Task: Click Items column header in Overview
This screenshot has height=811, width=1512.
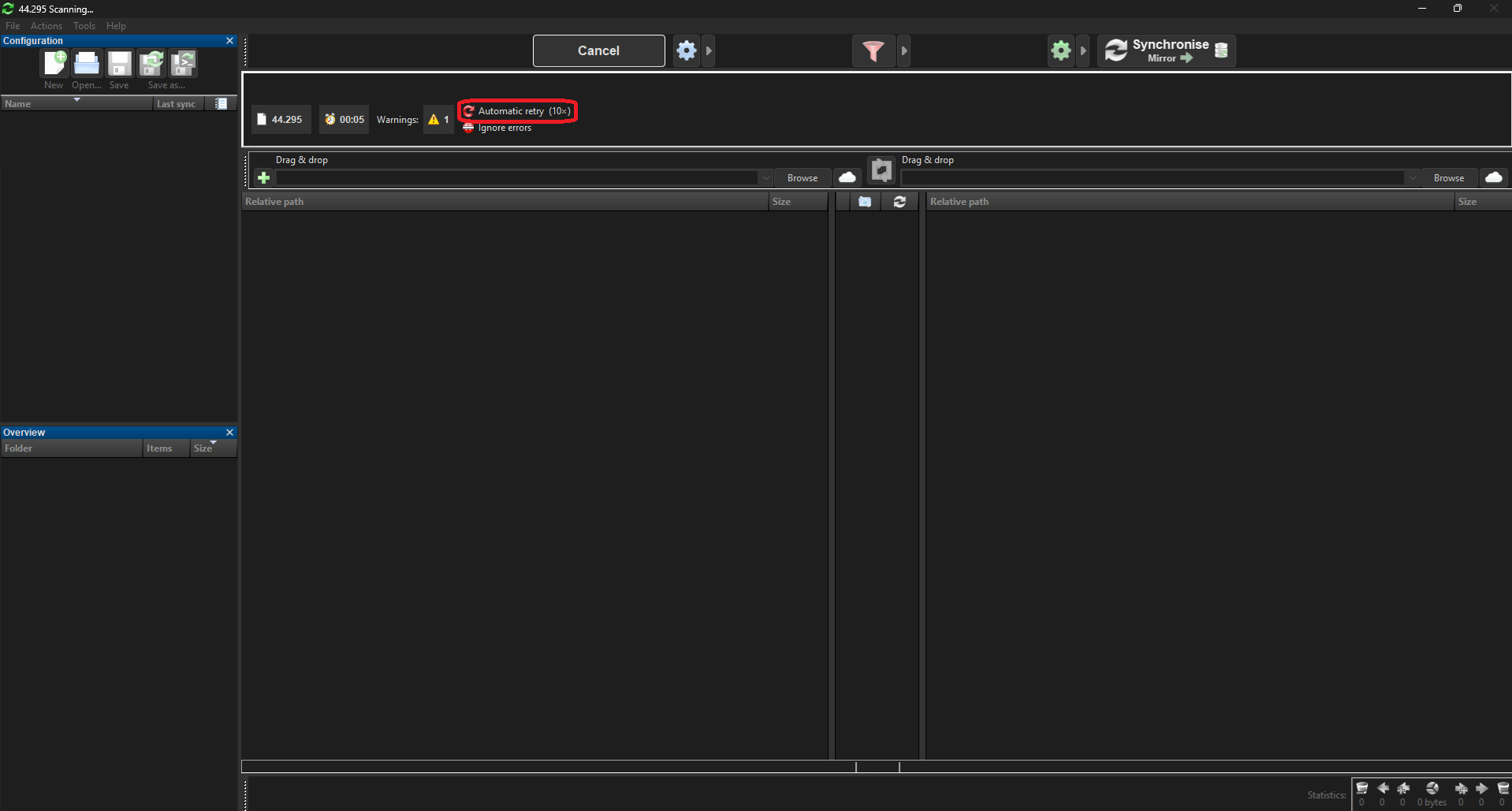Action: tap(166, 448)
